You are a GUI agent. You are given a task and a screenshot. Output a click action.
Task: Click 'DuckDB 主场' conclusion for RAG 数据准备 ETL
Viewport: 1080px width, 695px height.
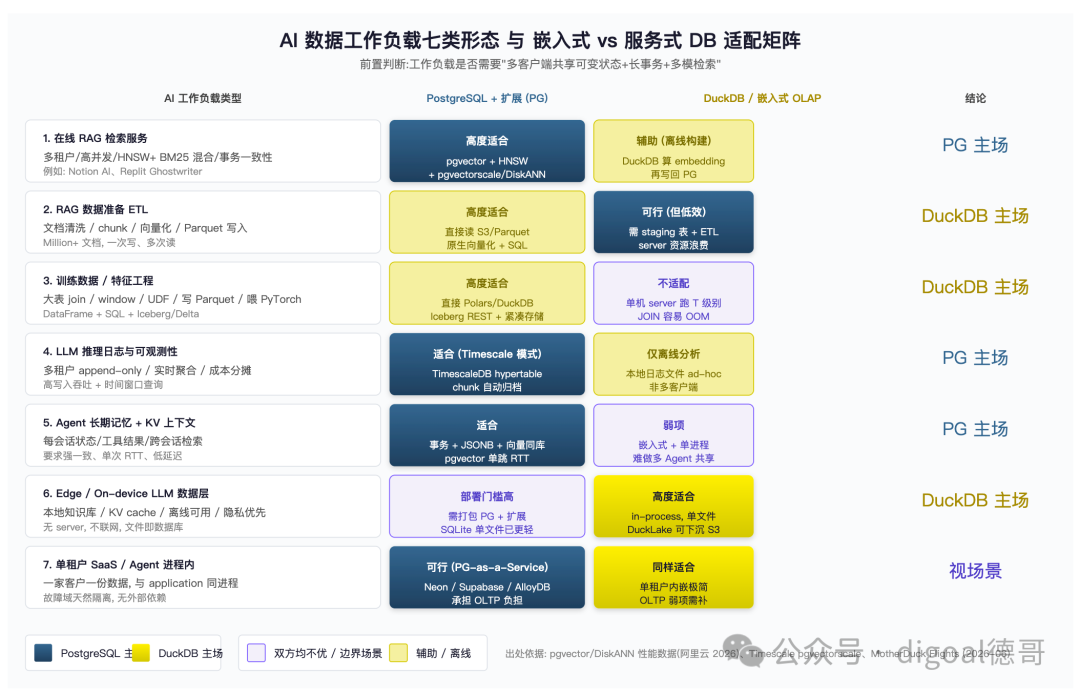[x=975, y=216]
